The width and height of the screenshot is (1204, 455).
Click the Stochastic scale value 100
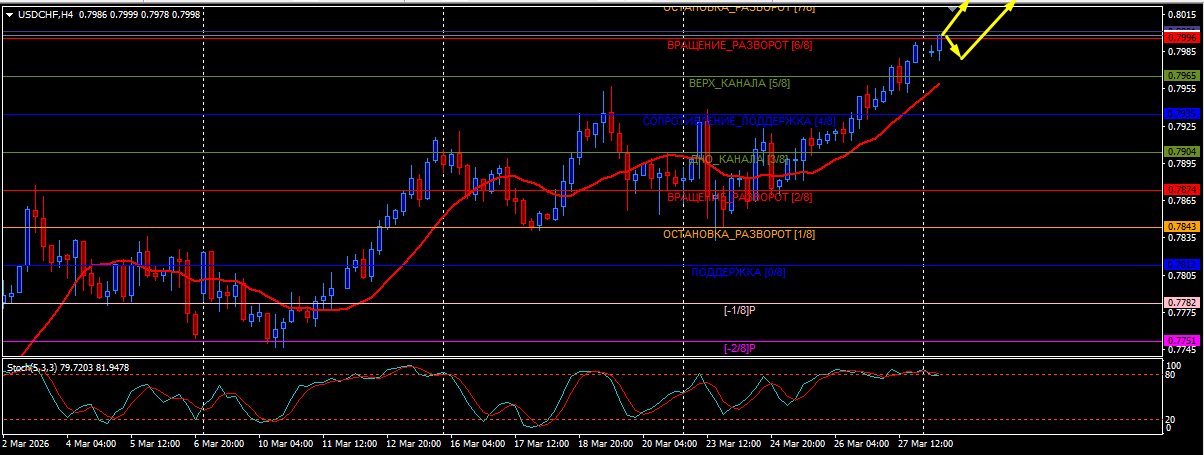[1174, 366]
